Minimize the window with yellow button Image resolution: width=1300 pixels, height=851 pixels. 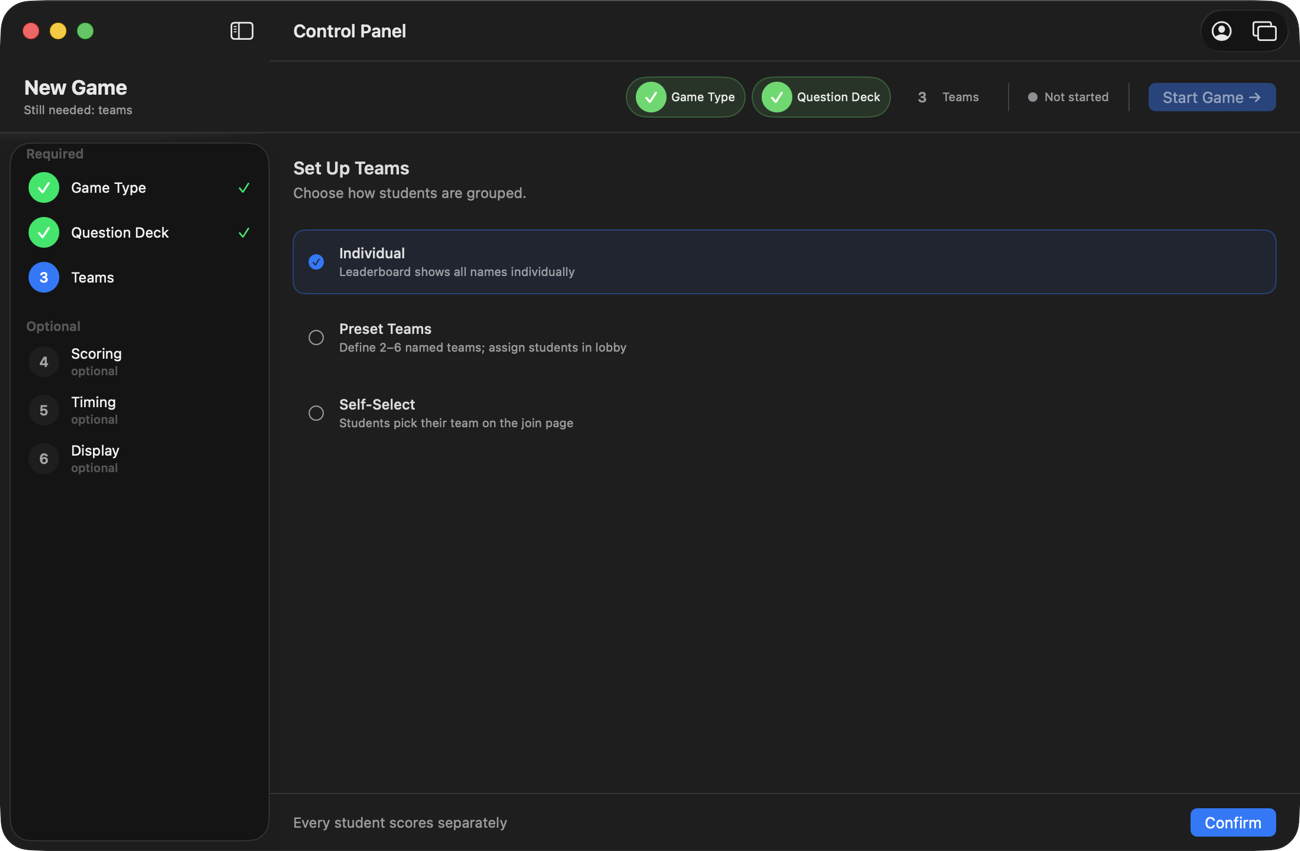(x=58, y=31)
